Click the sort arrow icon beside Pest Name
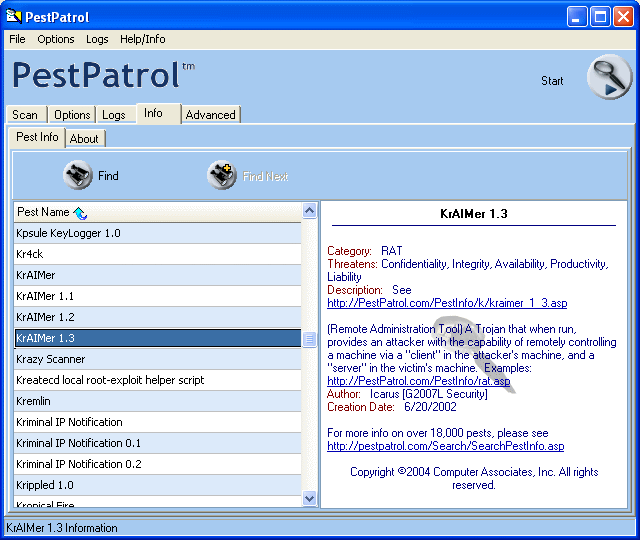The image size is (640, 540). point(80,213)
